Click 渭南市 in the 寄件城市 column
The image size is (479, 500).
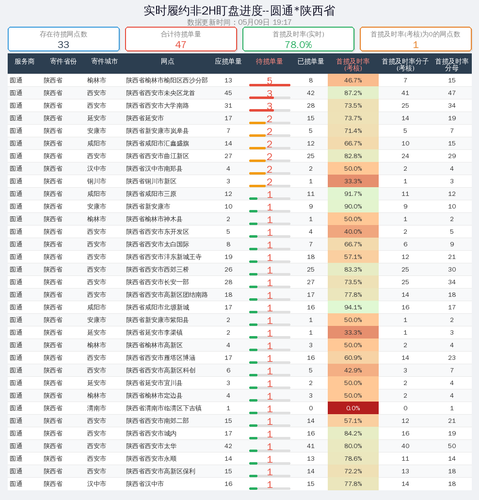(97, 408)
